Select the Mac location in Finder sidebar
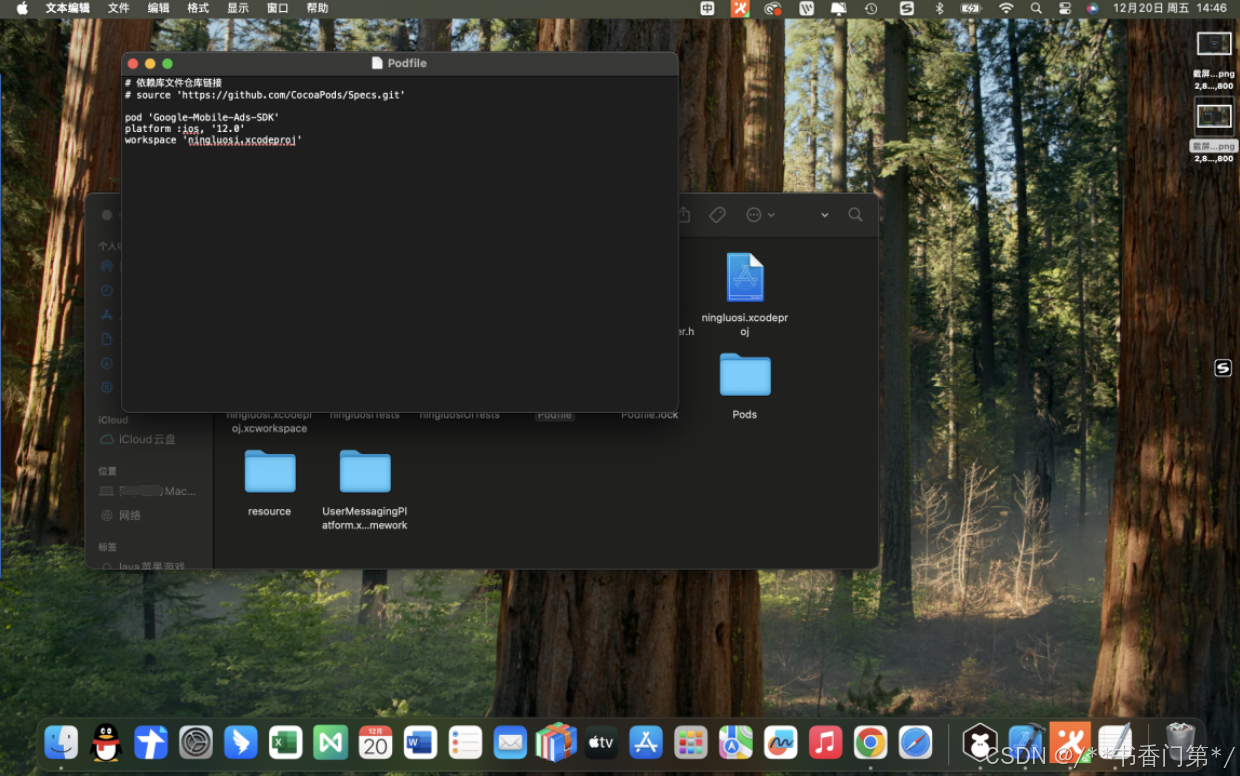This screenshot has width=1240, height=776. click(147, 491)
